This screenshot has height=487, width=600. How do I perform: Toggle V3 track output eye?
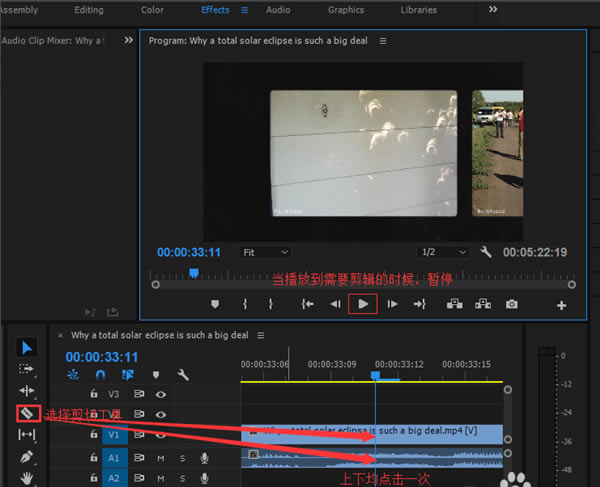tap(160, 394)
